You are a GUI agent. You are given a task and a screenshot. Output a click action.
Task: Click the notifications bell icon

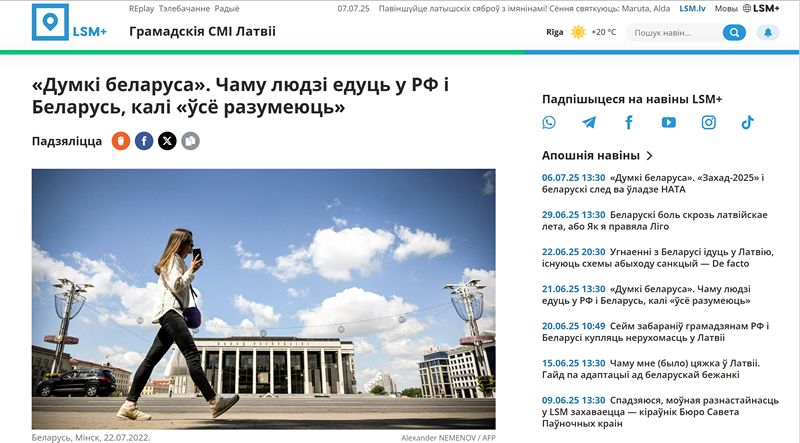(x=767, y=32)
